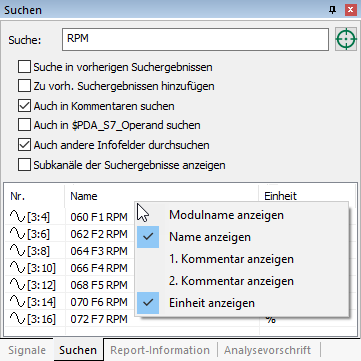Screen dimensions: 361x361
Task: Select result 060 F1 RPM
Action: [99, 217]
